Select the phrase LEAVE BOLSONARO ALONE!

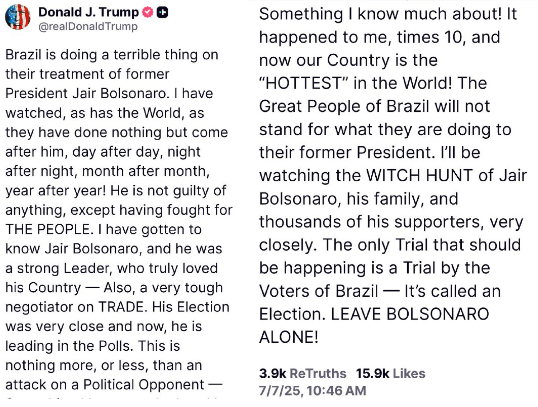pos(374,326)
